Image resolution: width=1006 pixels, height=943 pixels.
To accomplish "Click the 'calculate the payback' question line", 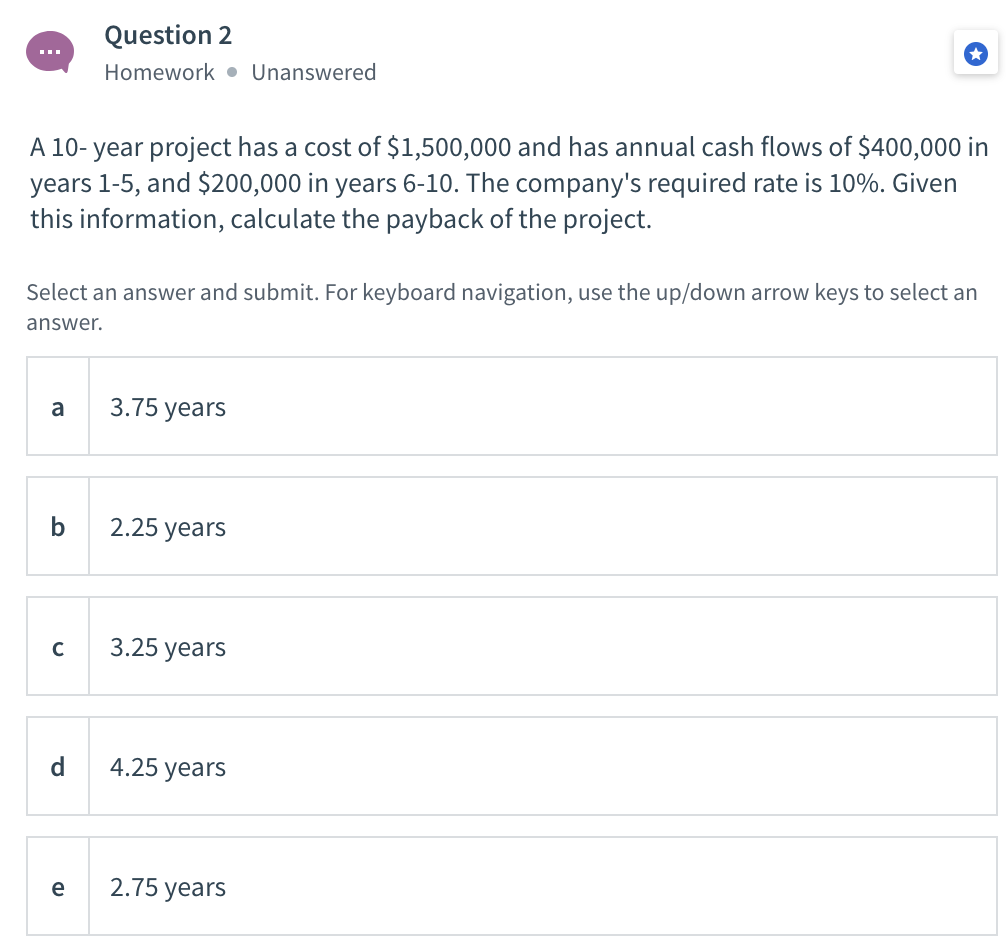I will [x=340, y=220].
